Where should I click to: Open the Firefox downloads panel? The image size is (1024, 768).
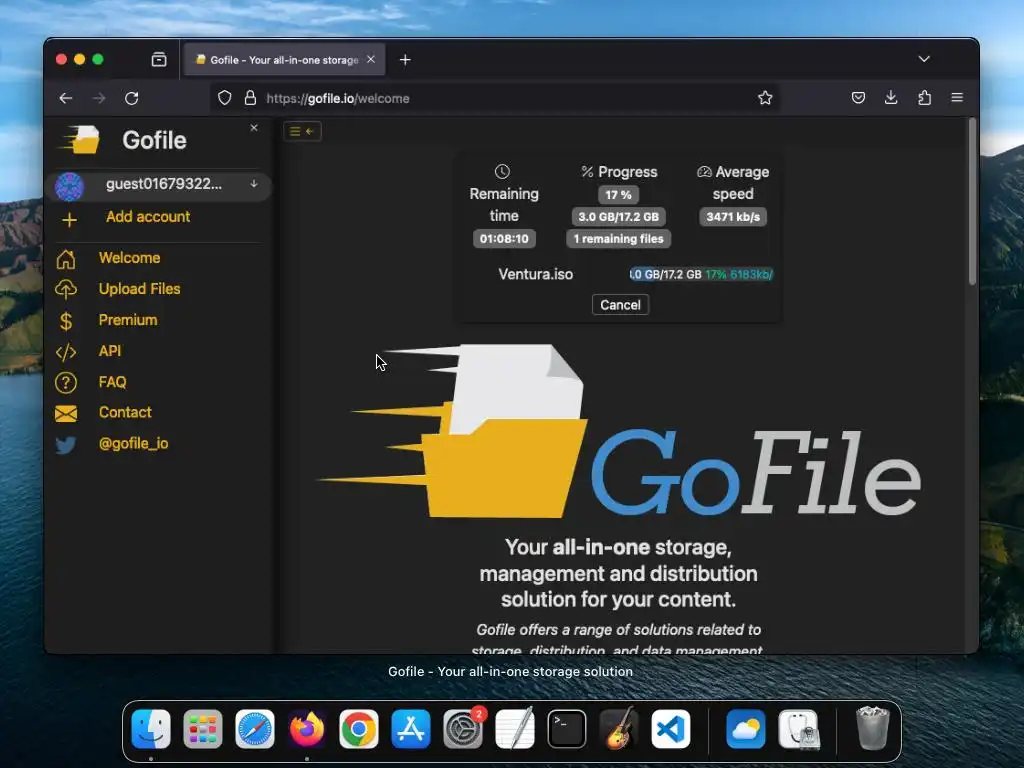pos(891,98)
